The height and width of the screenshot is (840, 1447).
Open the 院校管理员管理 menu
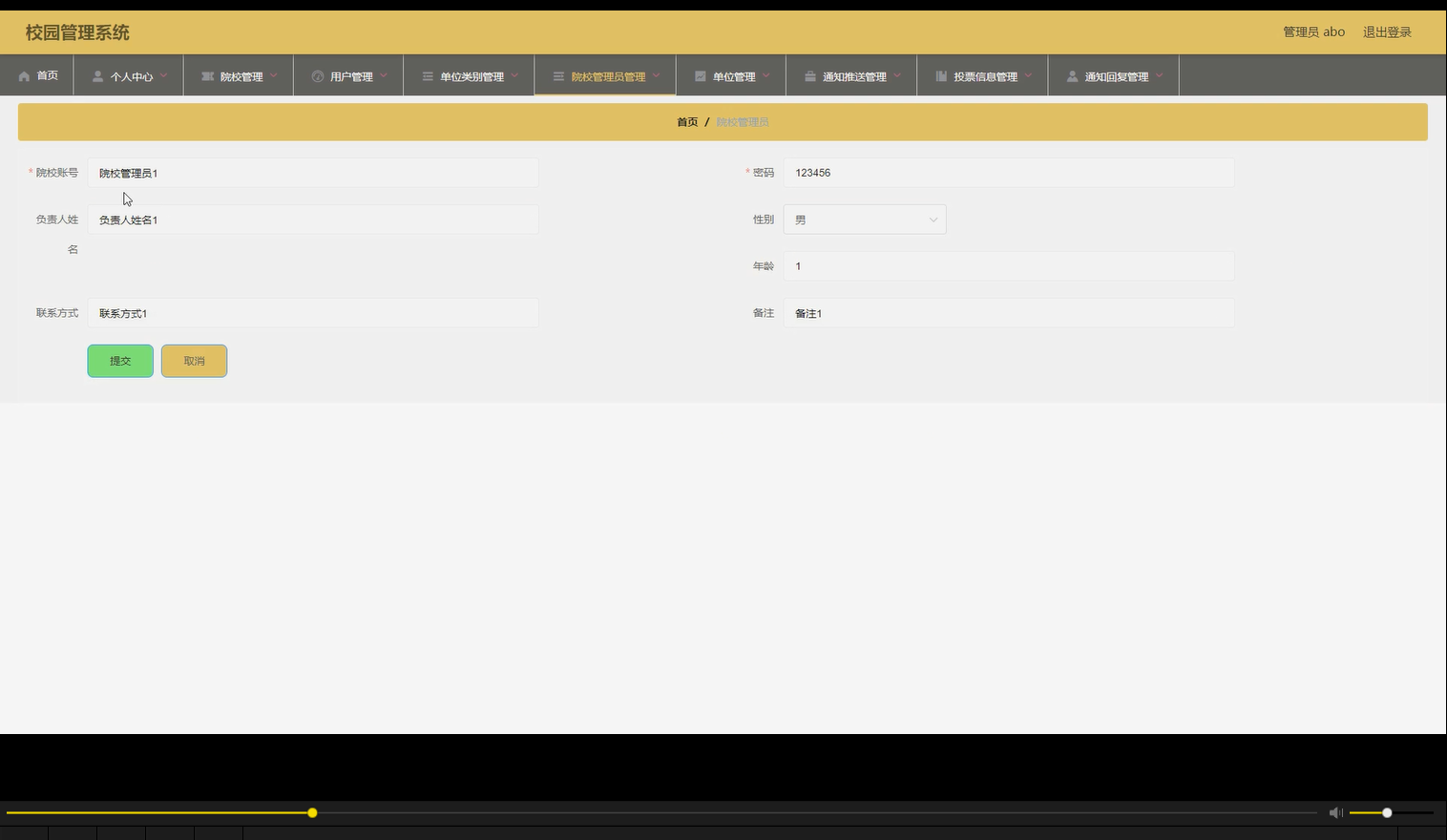coord(605,75)
